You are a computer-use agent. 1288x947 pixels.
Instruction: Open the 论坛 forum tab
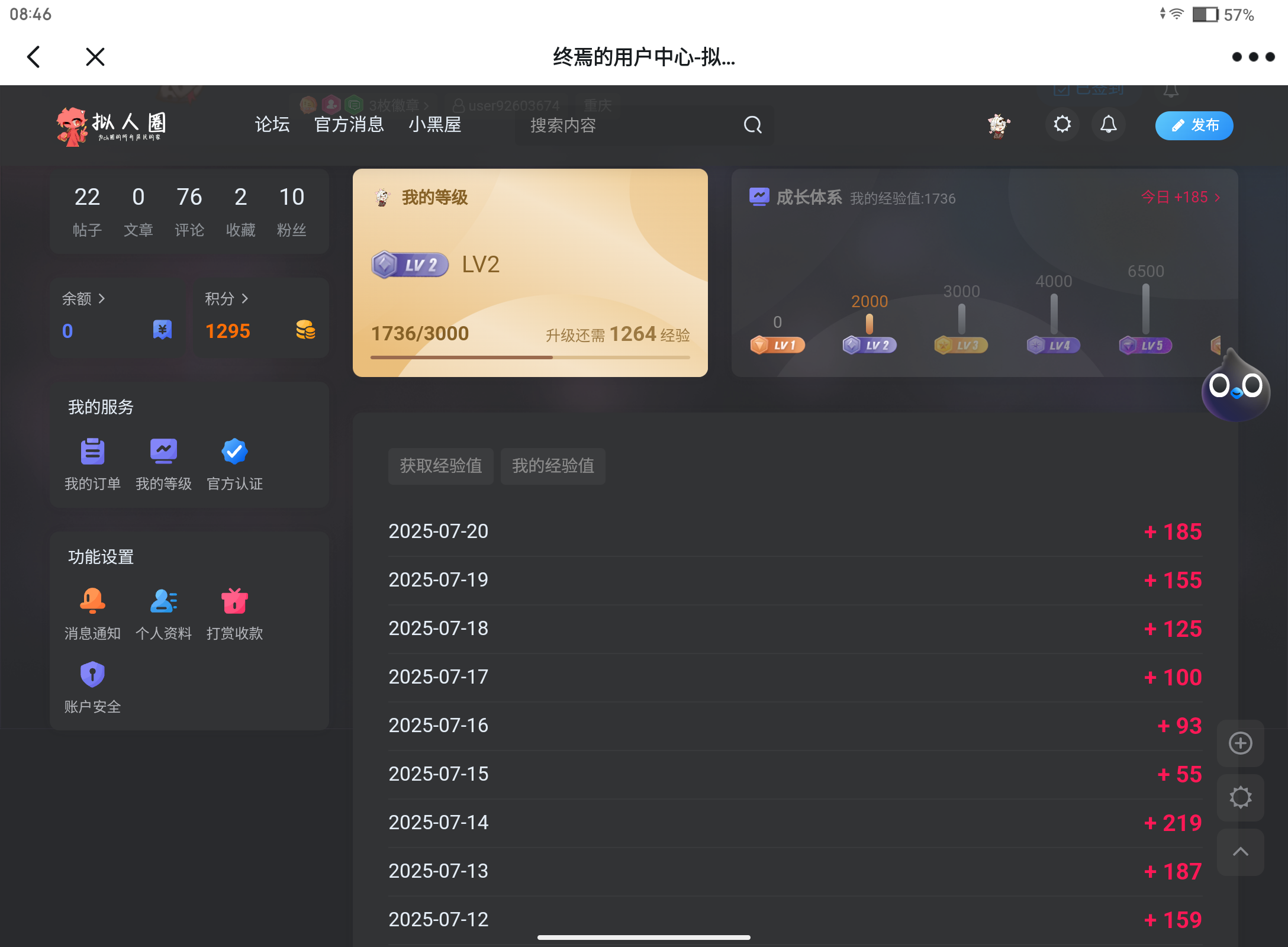[x=272, y=124]
